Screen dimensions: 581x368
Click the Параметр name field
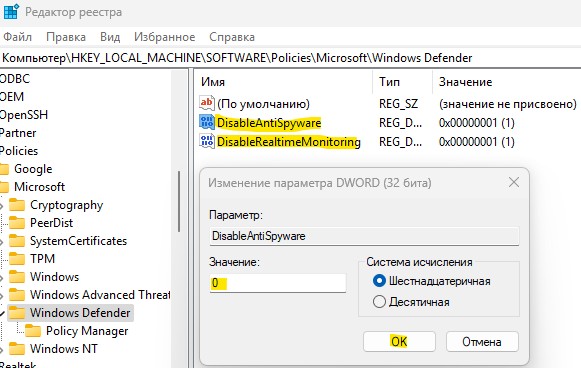[364, 236]
